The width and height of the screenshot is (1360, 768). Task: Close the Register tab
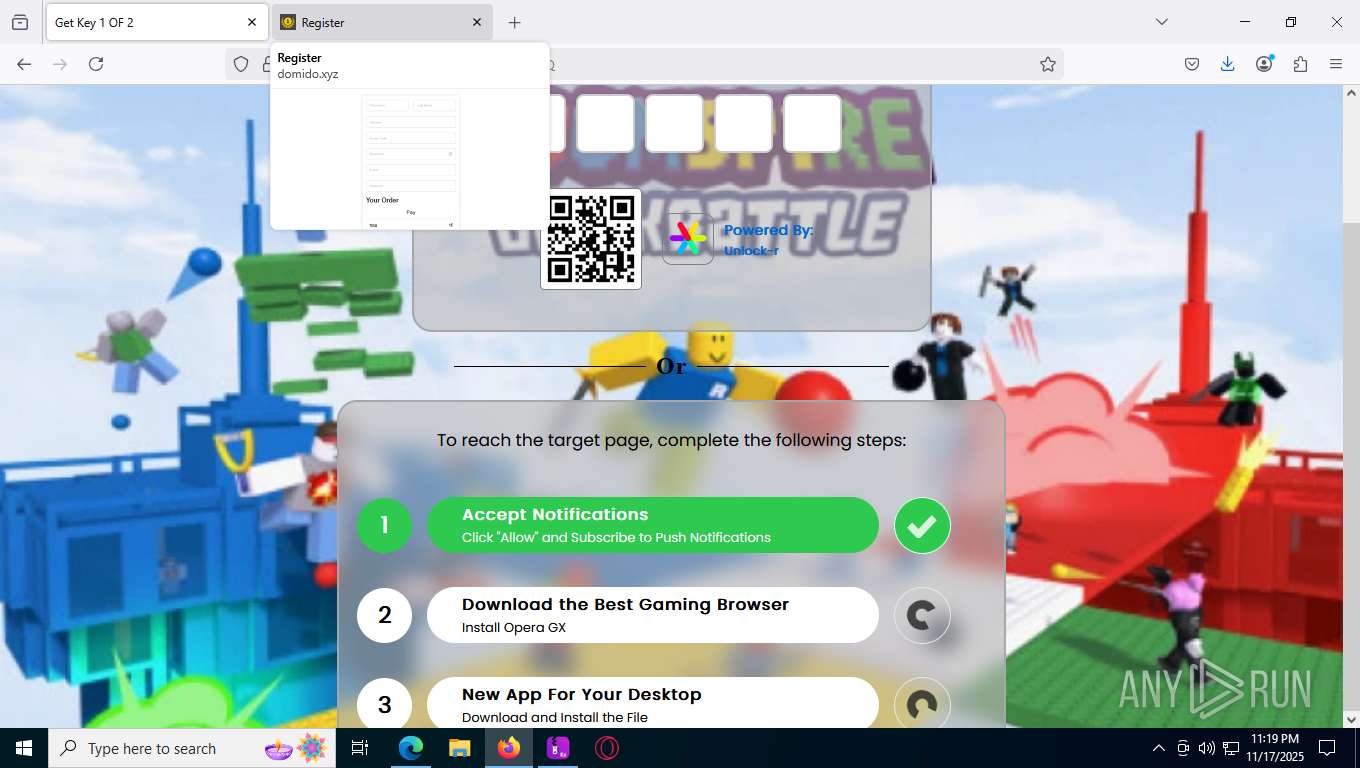tap(476, 22)
